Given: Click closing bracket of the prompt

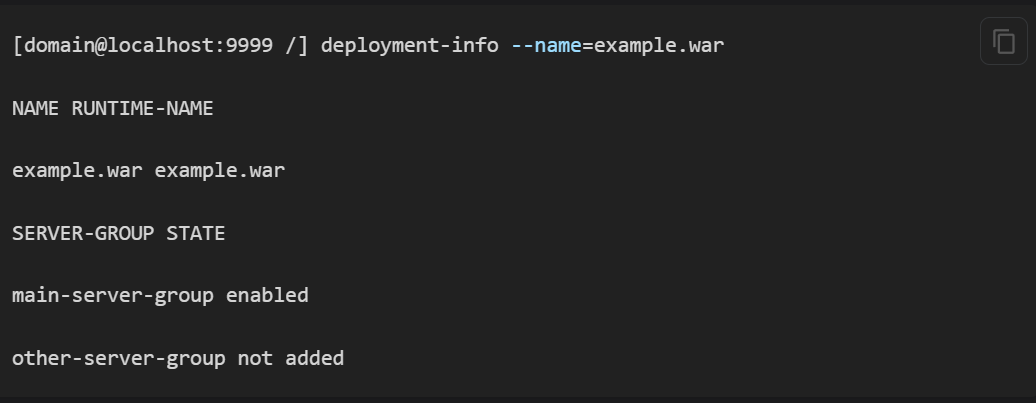Looking at the screenshot, I should 303,47.
